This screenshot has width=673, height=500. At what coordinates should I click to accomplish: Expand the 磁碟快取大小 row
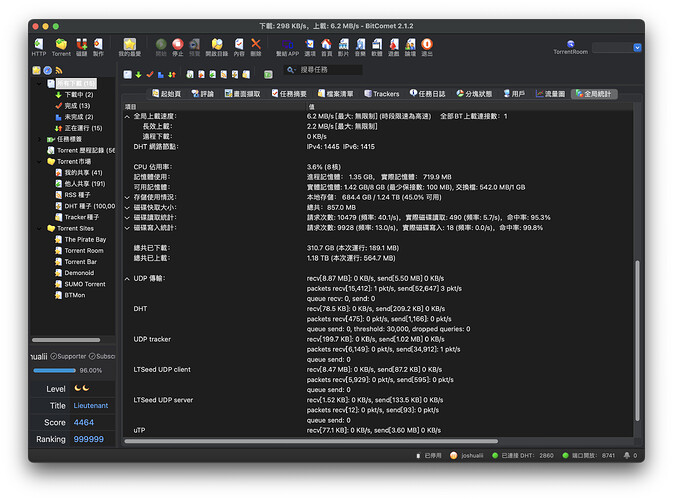127,208
